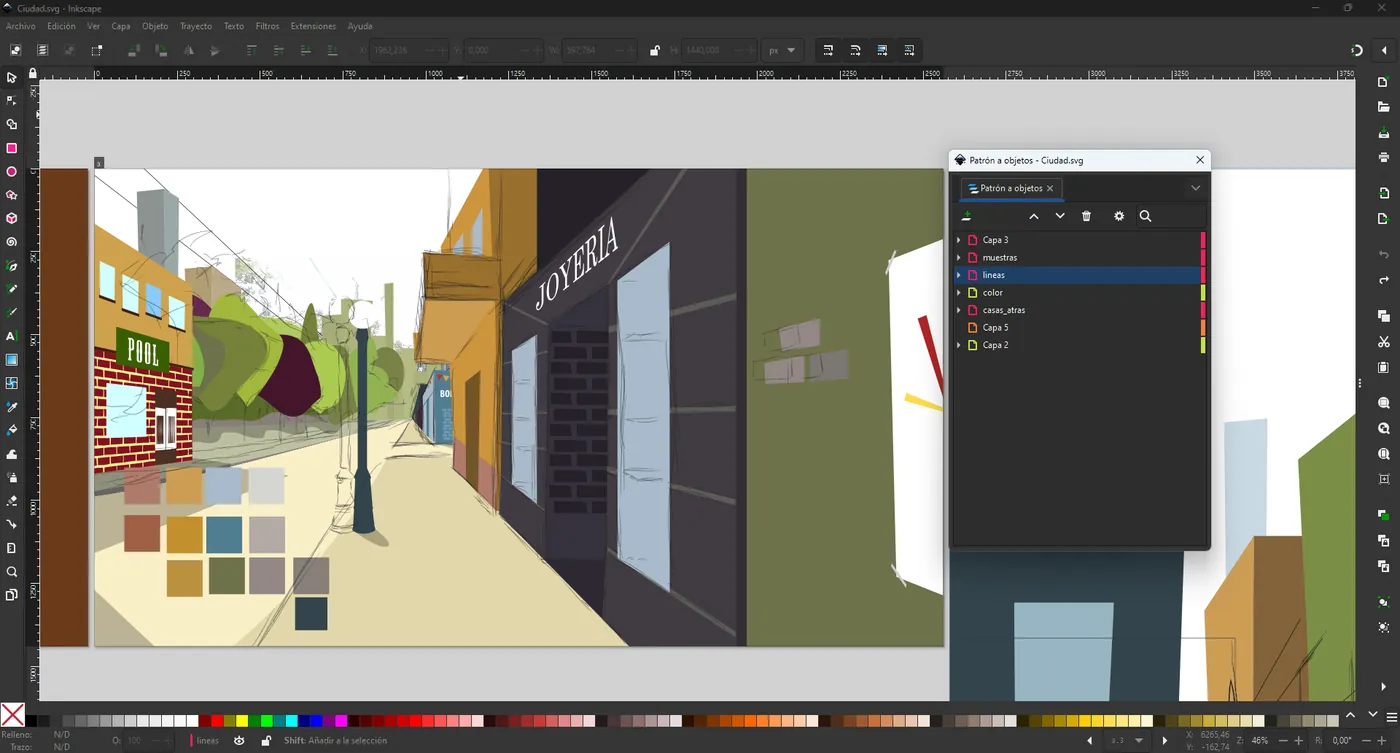
Task: Select the Capa 5 layer row
Action: pyautogui.click(x=1078, y=328)
